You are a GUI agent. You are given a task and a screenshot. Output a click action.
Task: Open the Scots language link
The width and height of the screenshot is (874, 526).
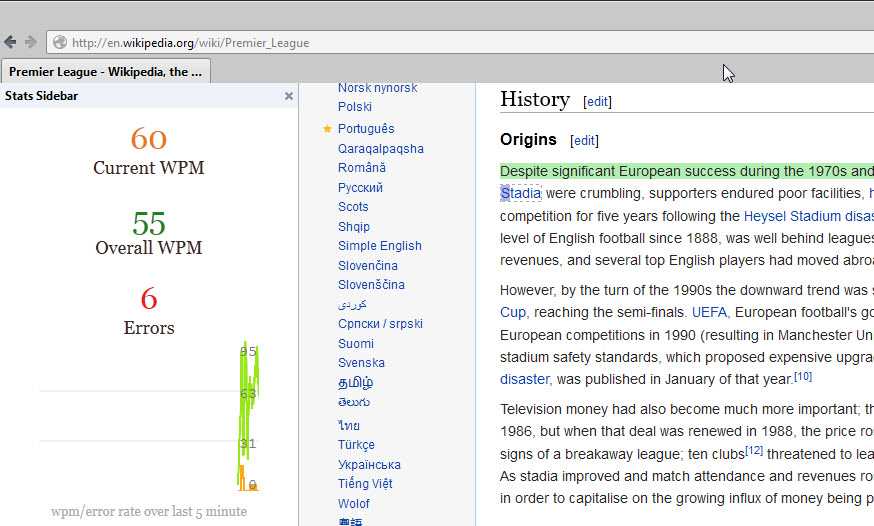click(x=353, y=207)
